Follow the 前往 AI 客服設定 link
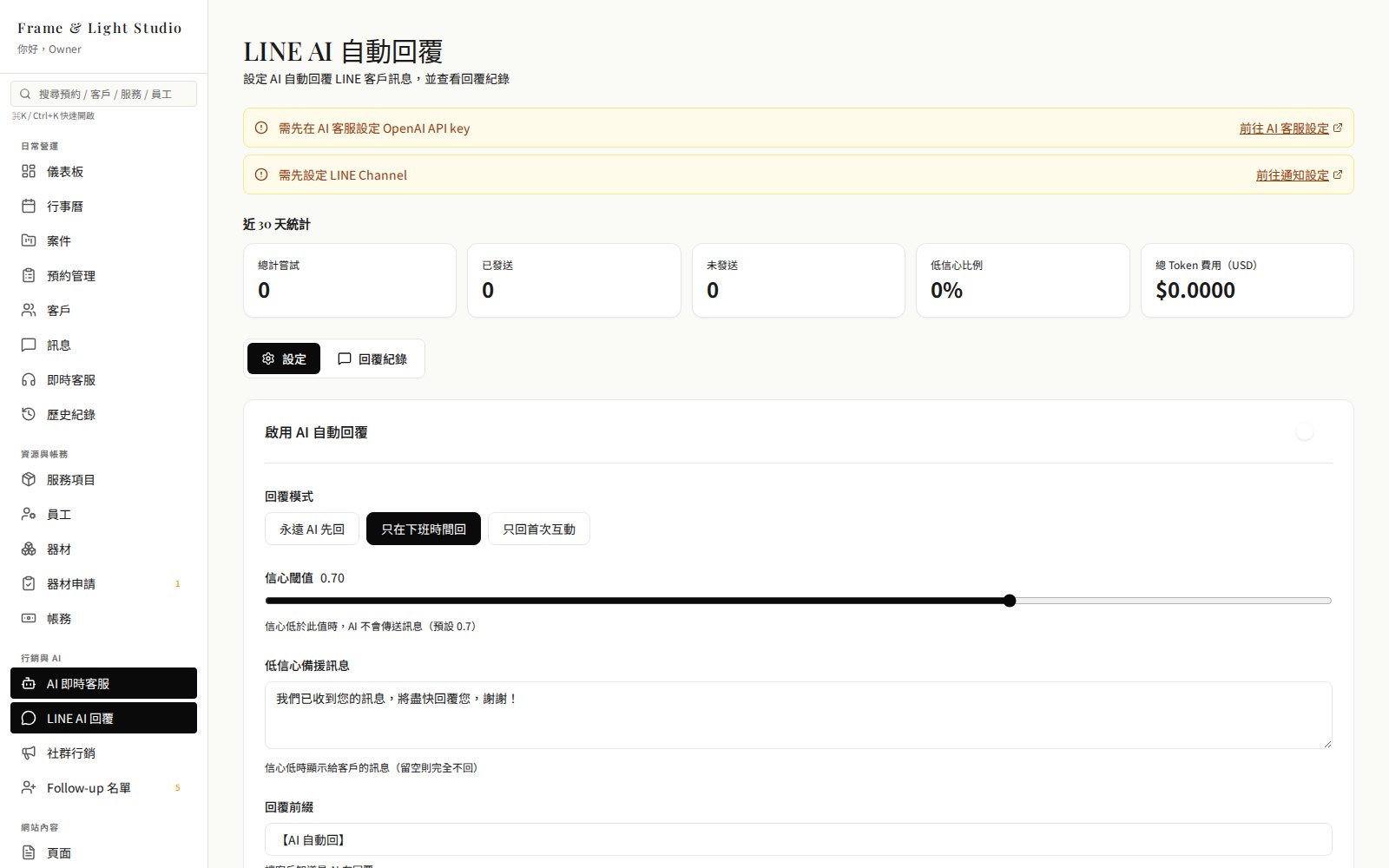This screenshot has width=1389, height=868. [1284, 128]
